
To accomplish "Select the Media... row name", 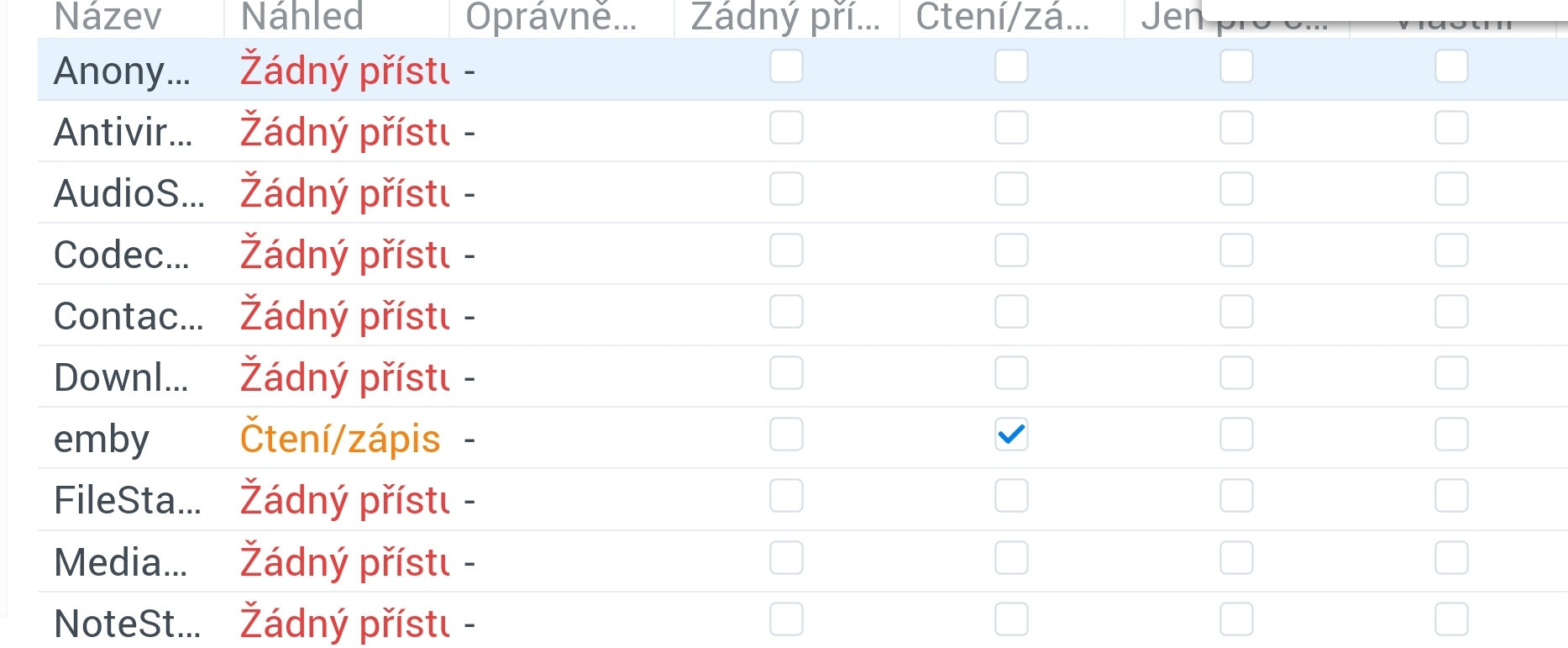I will [x=120, y=562].
